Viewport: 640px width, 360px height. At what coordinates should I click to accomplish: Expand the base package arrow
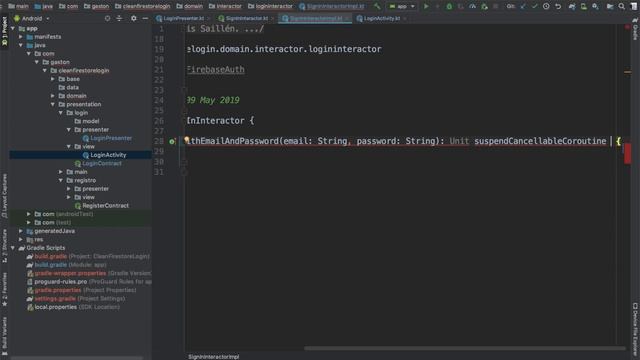(53, 79)
